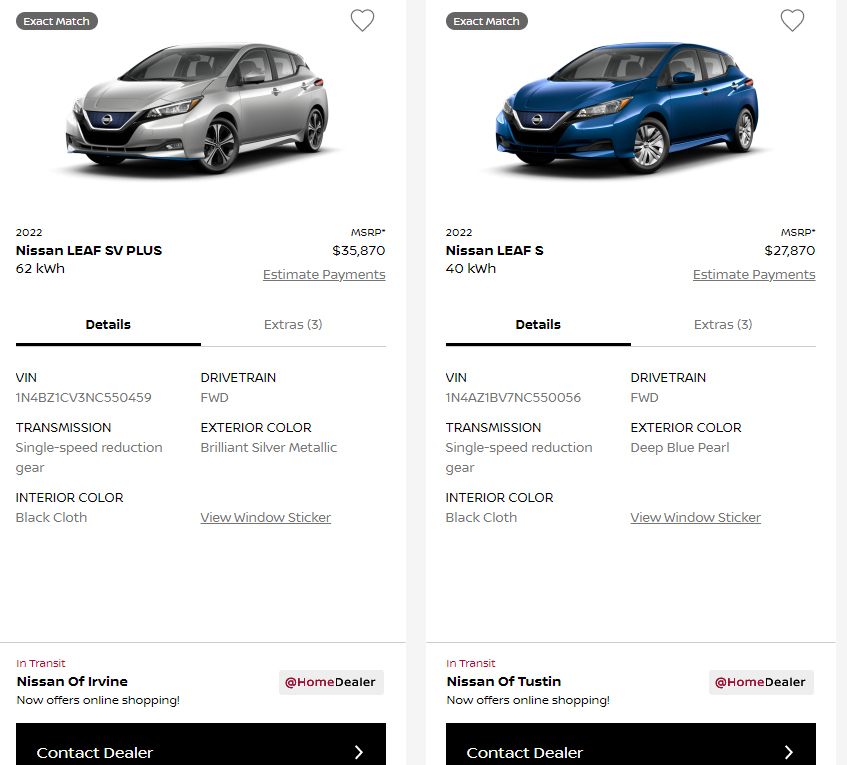The width and height of the screenshot is (847, 765).
Task: Click VIN 1N4BZ1CV3NC550459
Action: coord(84,398)
